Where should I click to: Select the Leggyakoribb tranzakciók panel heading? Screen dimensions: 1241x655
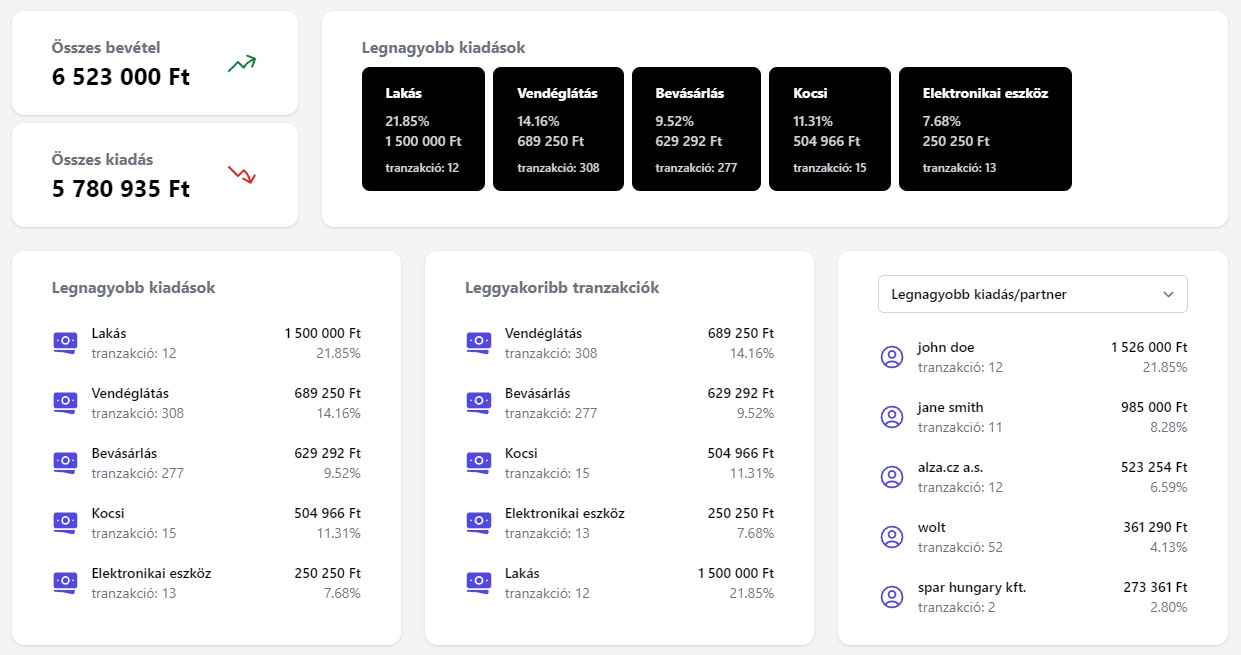coord(561,287)
